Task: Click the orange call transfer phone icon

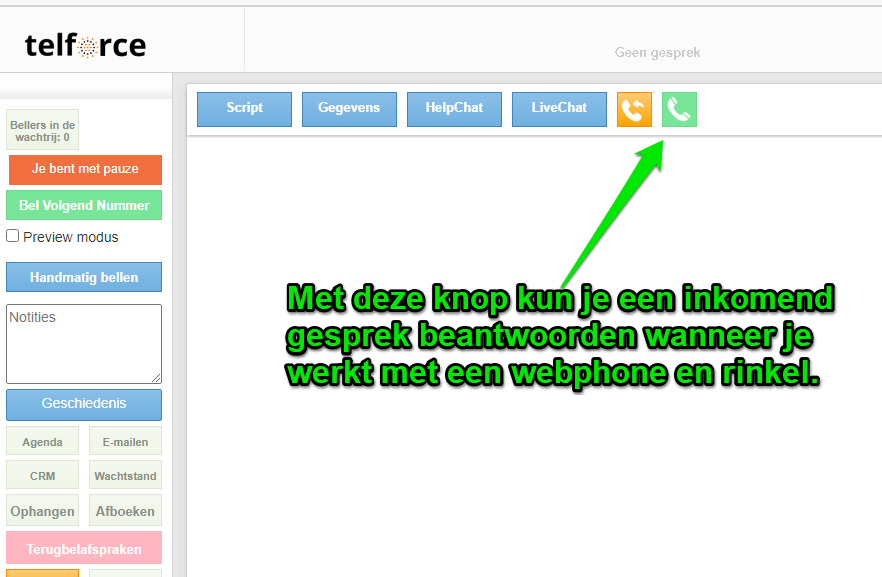Action: 634,109
